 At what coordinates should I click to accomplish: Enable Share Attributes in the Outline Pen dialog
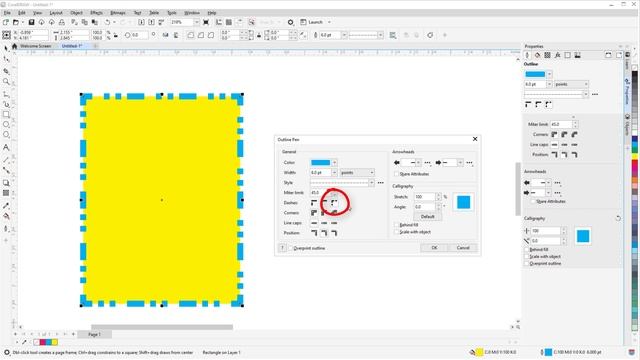[396, 174]
